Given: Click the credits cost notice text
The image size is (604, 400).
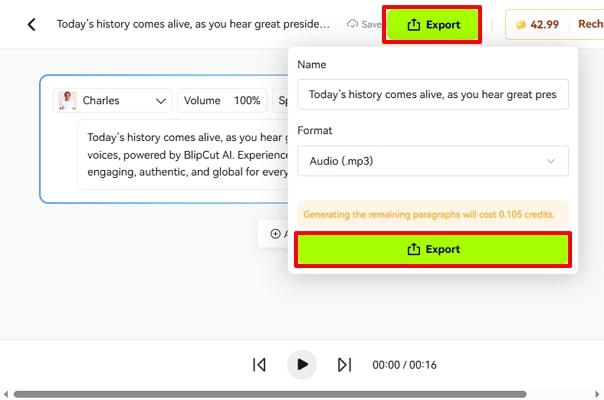Looking at the screenshot, I should pyautogui.click(x=429, y=215).
